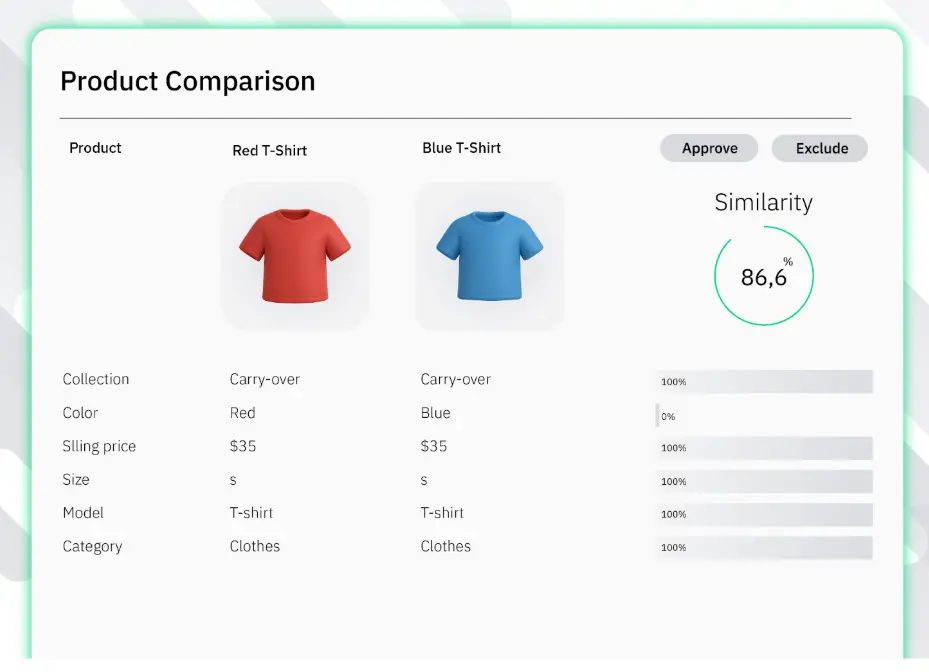Select the Category row label

[x=92, y=546]
